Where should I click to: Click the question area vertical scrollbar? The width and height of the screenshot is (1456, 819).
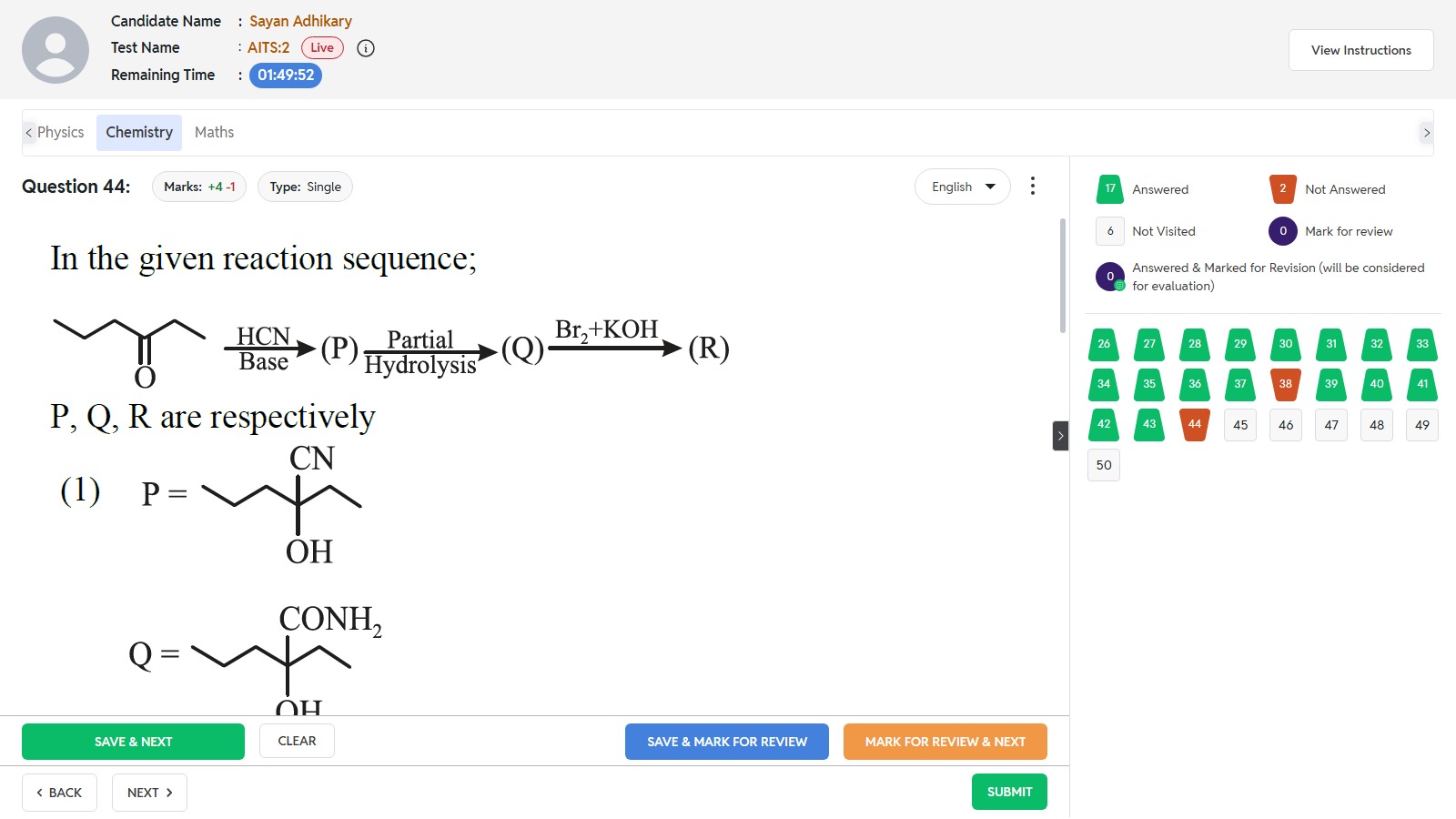(1063, 276)
